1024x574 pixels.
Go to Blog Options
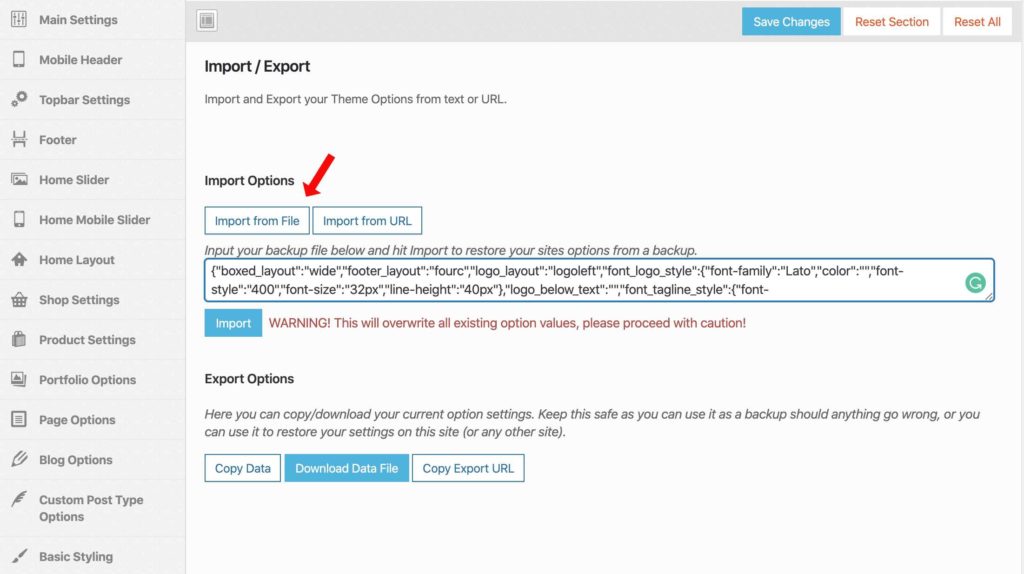point(93,459)
